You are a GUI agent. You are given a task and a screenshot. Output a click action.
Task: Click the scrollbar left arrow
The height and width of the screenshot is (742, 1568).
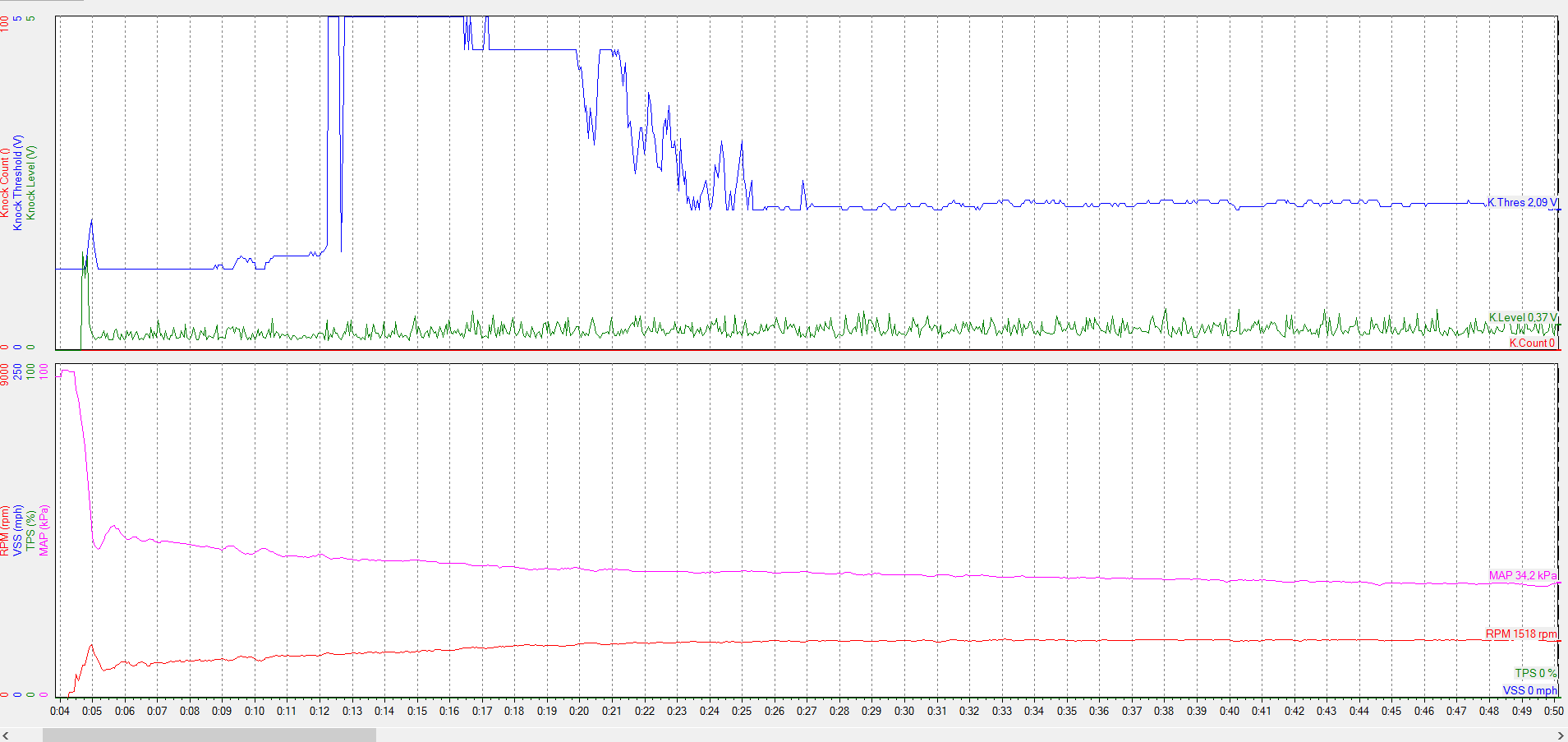point(6,735)
